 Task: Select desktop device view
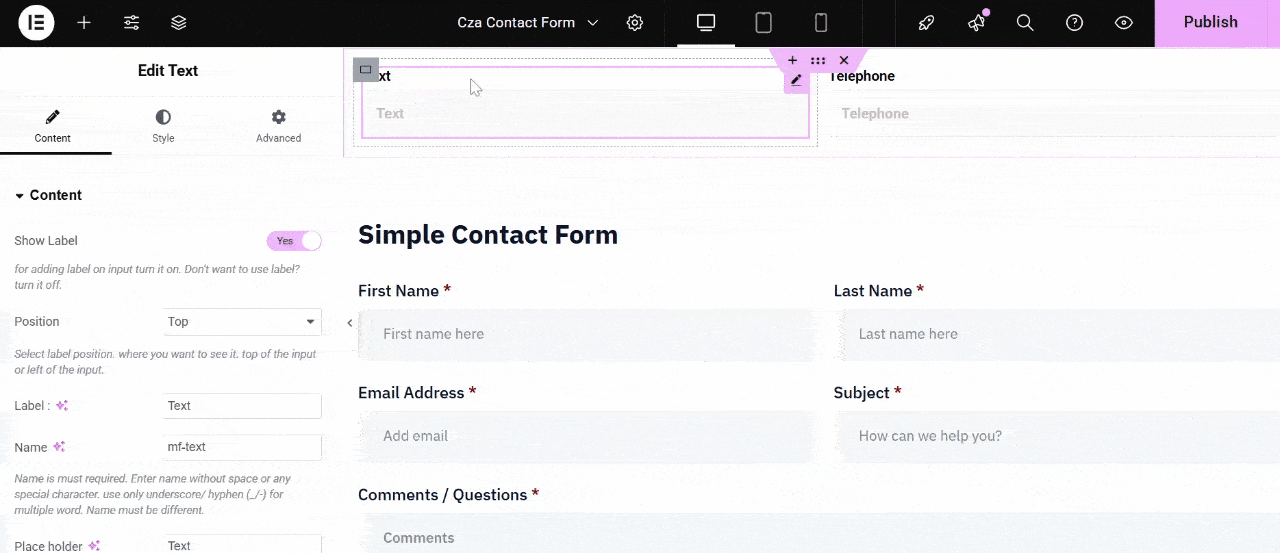click(706, 23)
